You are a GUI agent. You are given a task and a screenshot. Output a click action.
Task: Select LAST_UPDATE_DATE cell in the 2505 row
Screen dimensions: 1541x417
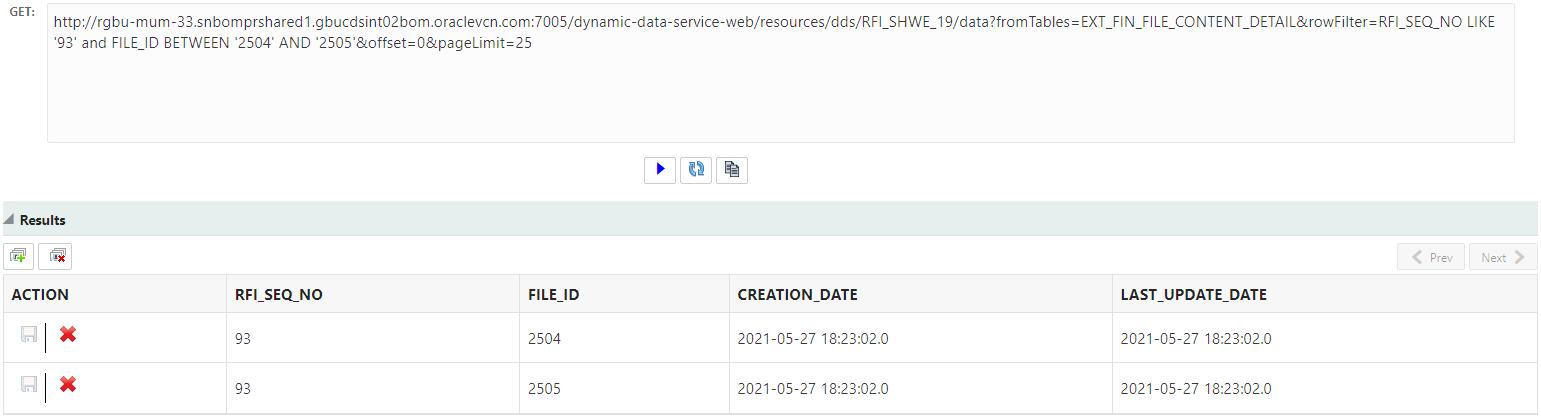[1325, 388]
